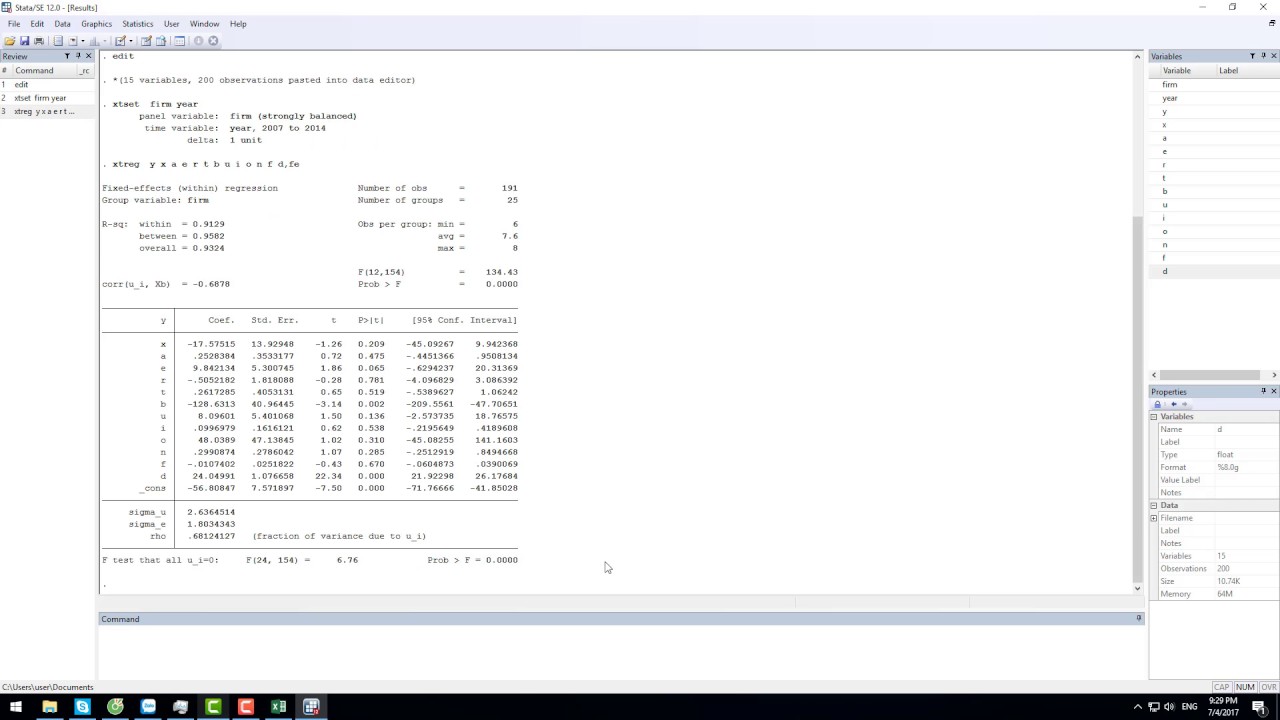The height and width of the screenshot is (720, 1280).
Task: Select variable 'firm' in Variables list
Action: (x=1213, y=84)
